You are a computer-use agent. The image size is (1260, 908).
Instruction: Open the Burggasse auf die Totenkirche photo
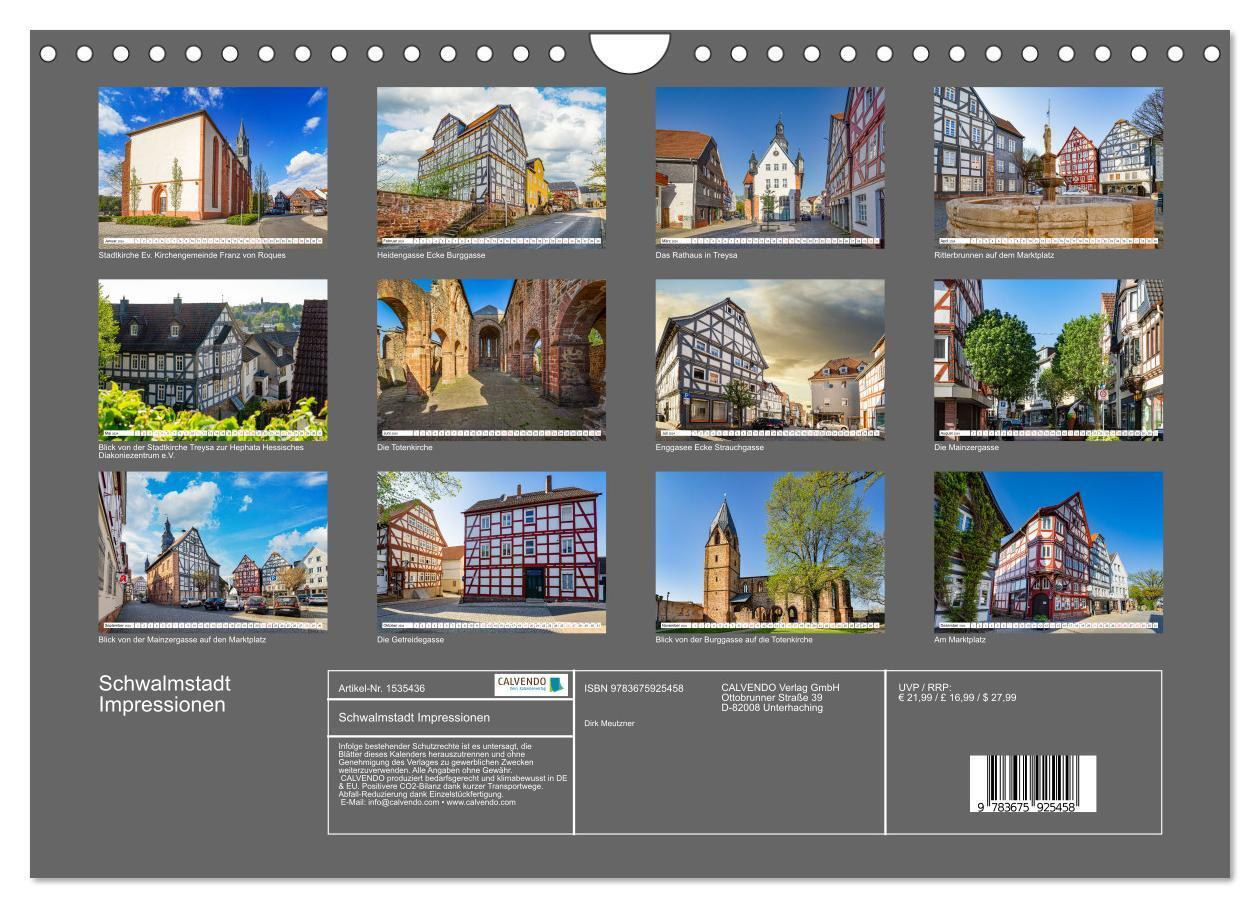click(x=770, y=552)
